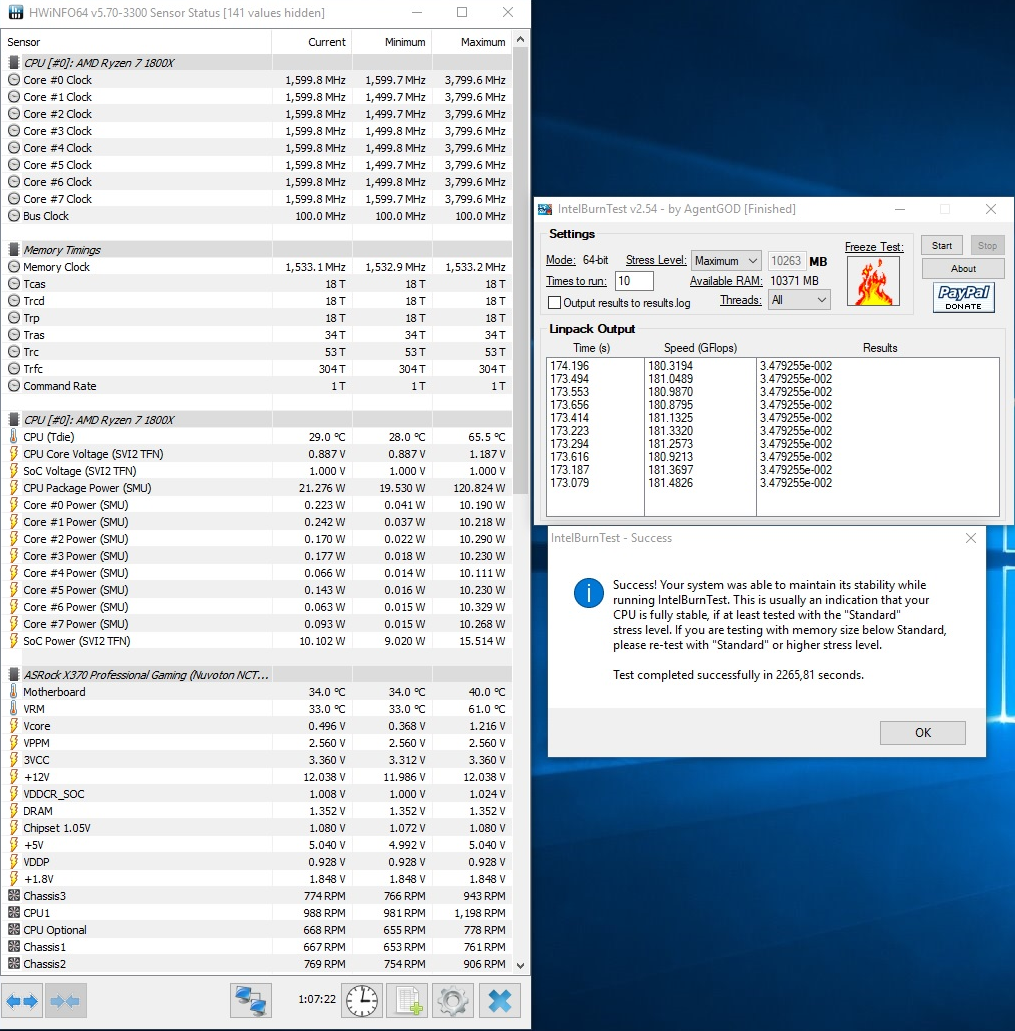
Task: Click the Speed (GFlops) column header
Action: click(700, 348)
